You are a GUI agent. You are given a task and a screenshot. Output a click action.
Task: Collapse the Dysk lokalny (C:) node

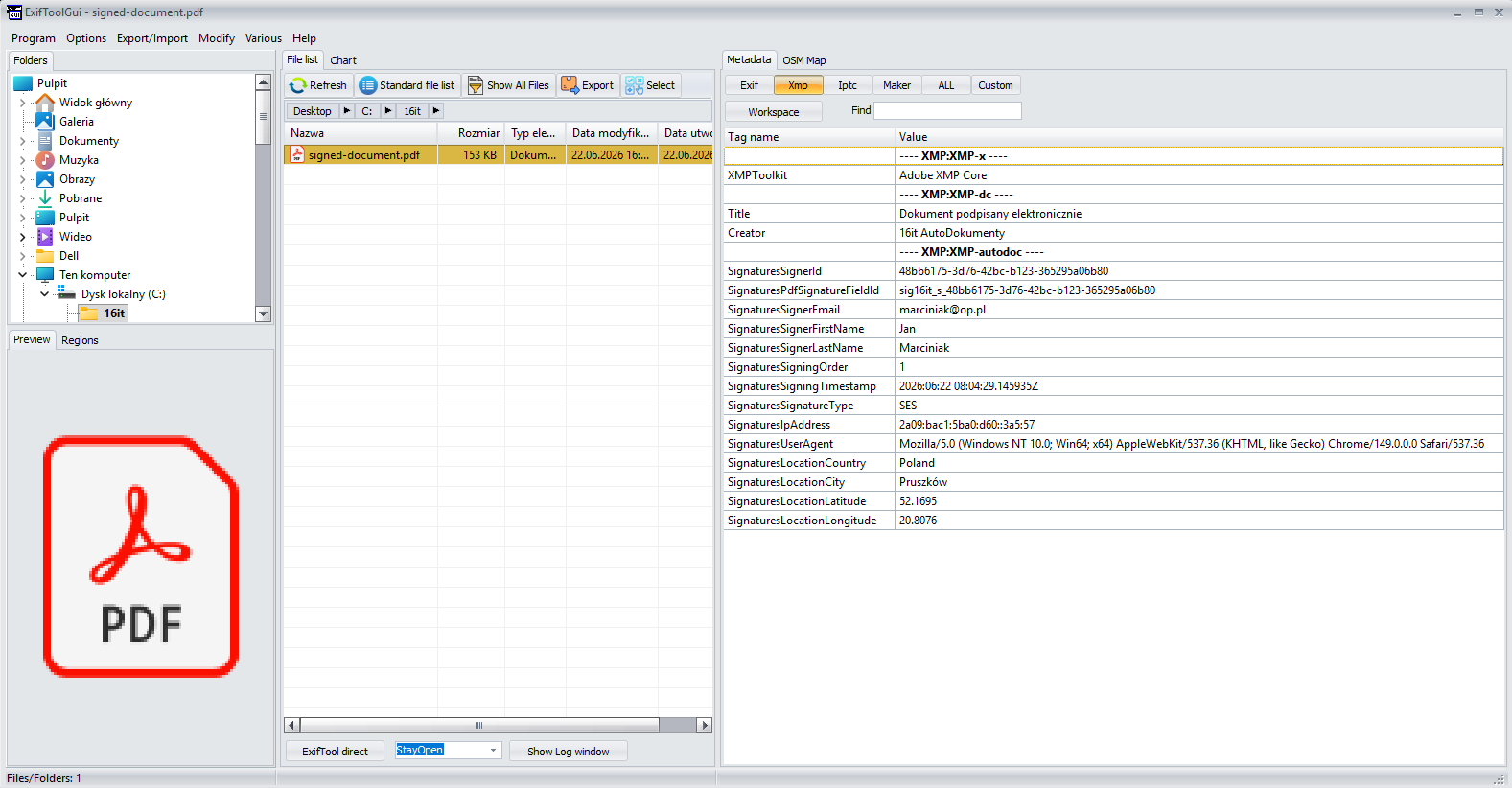[45, 294]
